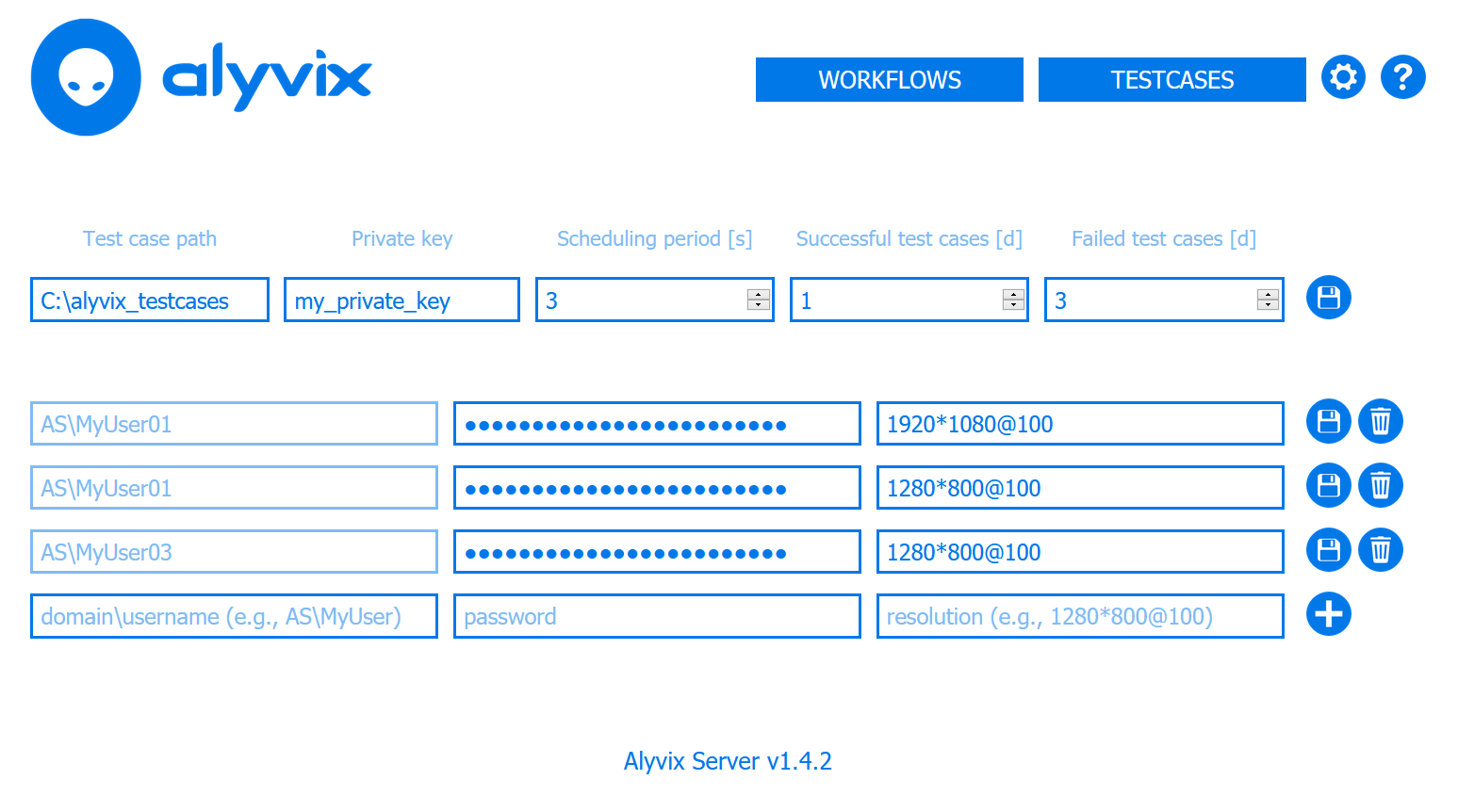Open the settings gear icon
This screenshot has height=812, width=1458.
tap(1343, 77)
